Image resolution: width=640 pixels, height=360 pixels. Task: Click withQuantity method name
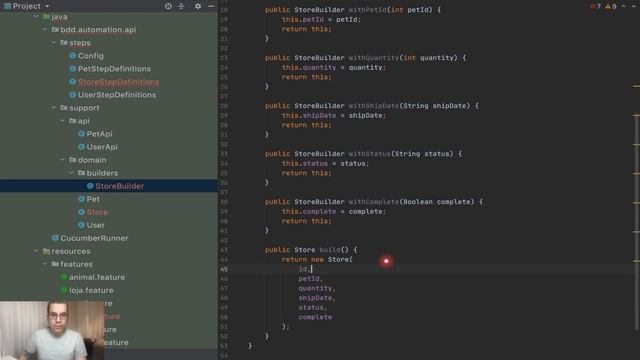click(373, 58)
